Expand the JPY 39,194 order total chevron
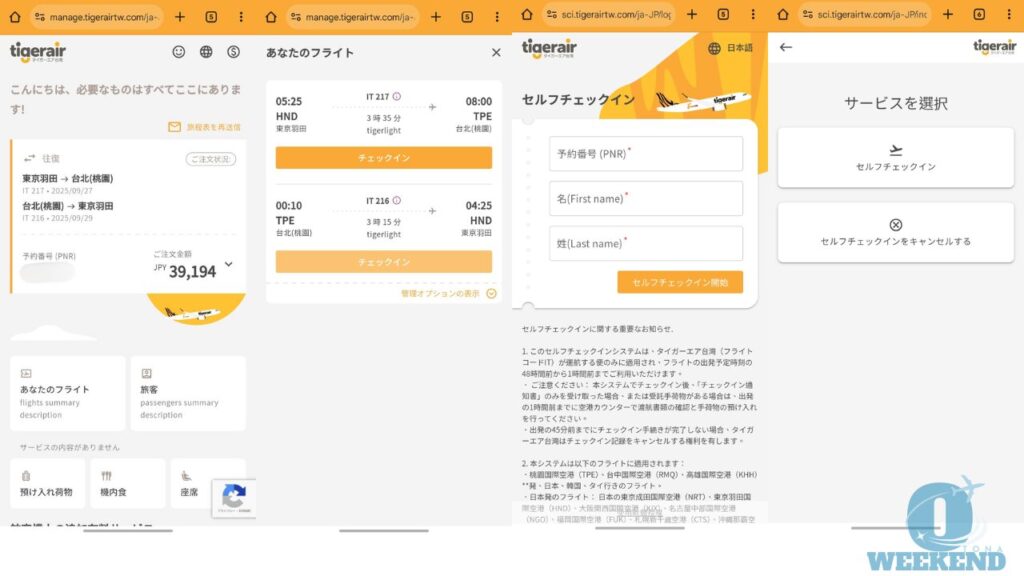This screenshot has height=576, width=1024. point(229,265)
